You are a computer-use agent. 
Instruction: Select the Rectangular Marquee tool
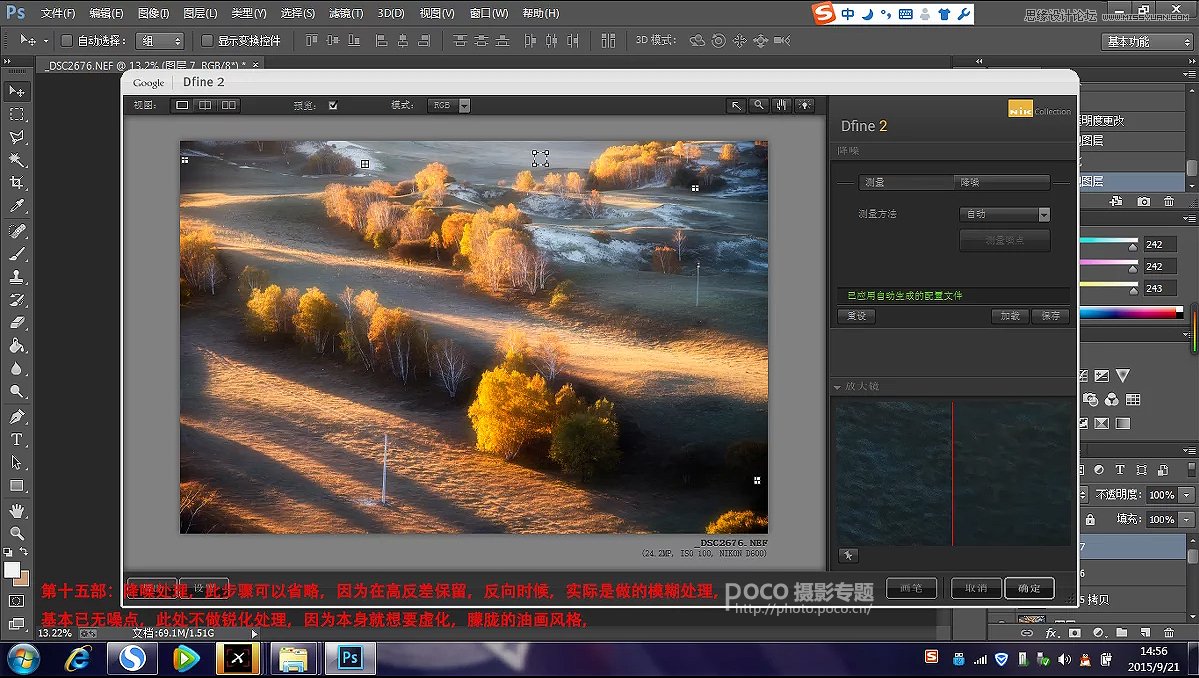(16, 114)
